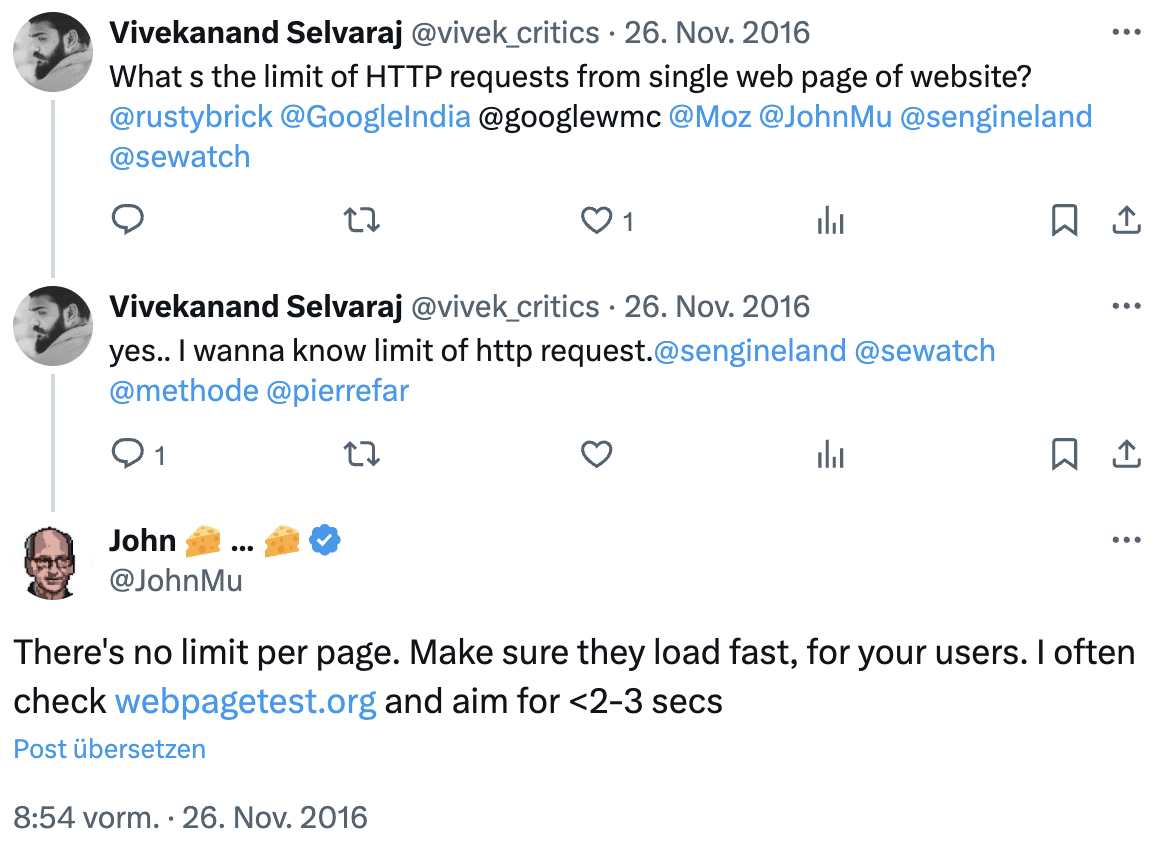Open the webpagetest.org link
The height and width of the screenshot is (844, 1160).
246,701
